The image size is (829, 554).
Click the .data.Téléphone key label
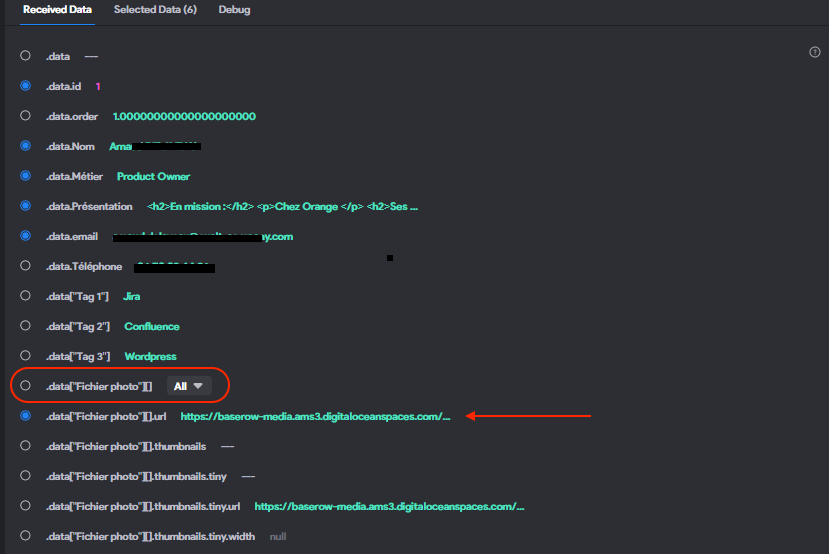pyautogui.click(x=84, y=266)
